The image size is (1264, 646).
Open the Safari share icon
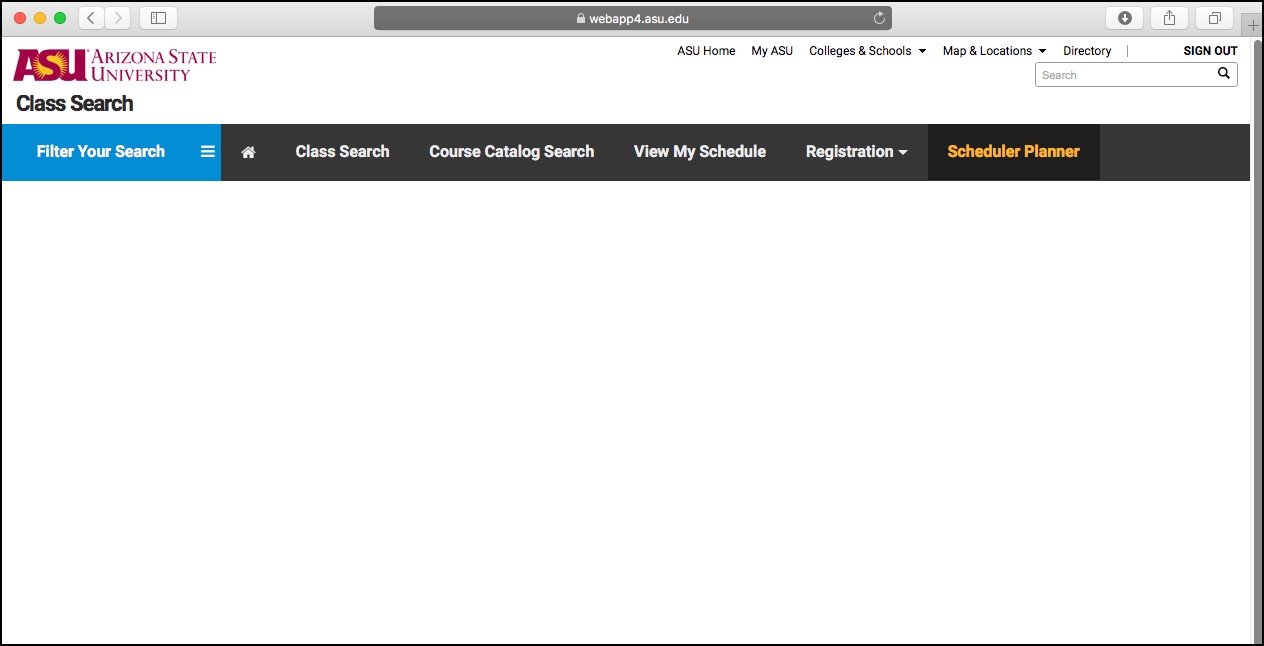tap(1169, 18)
